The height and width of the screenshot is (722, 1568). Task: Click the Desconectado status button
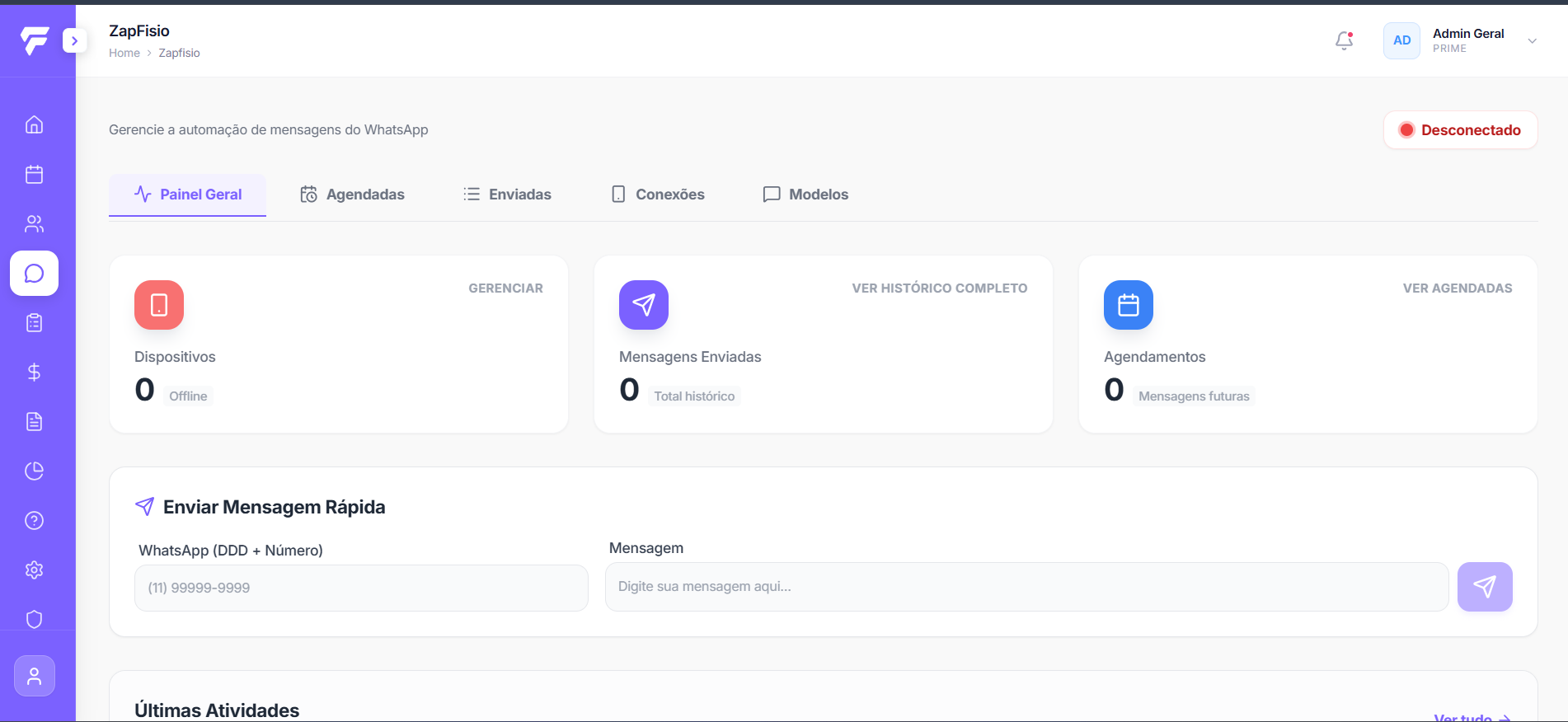[1460, 130]
